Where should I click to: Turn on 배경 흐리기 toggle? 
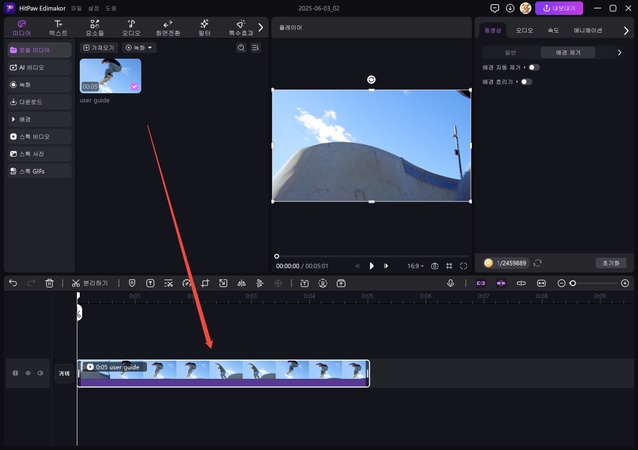(526, 82)
